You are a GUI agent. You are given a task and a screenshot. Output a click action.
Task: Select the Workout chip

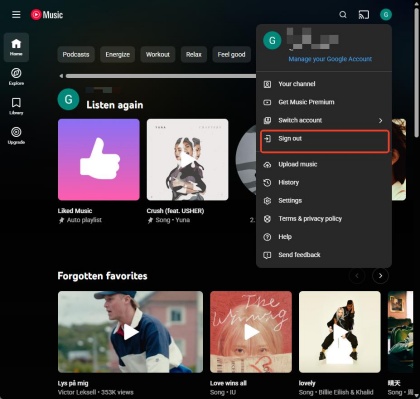[x=158, y=54]
